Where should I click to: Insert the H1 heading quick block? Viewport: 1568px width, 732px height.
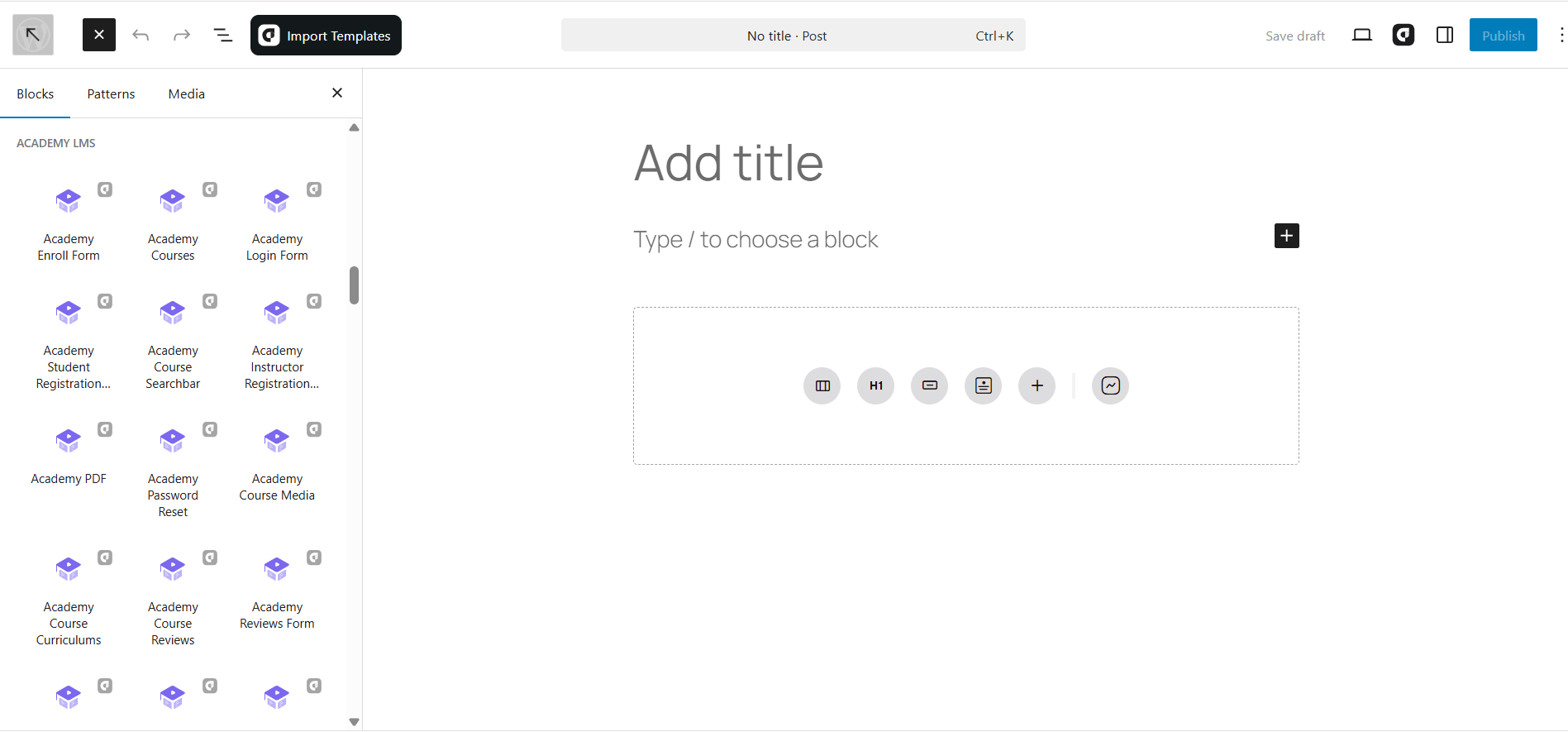click(x=875, y=385)
